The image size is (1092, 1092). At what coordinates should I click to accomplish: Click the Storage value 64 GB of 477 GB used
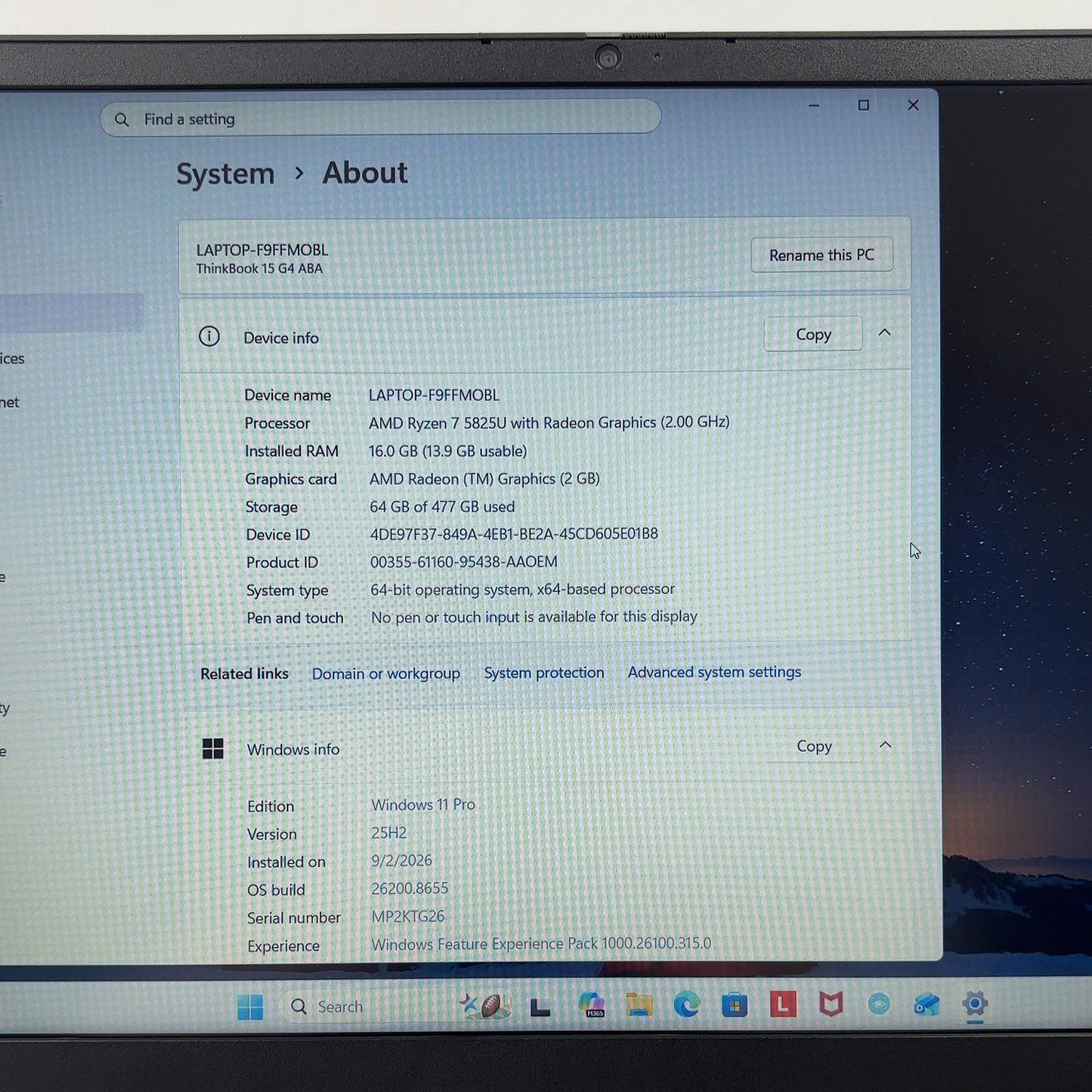pos(442,506)
